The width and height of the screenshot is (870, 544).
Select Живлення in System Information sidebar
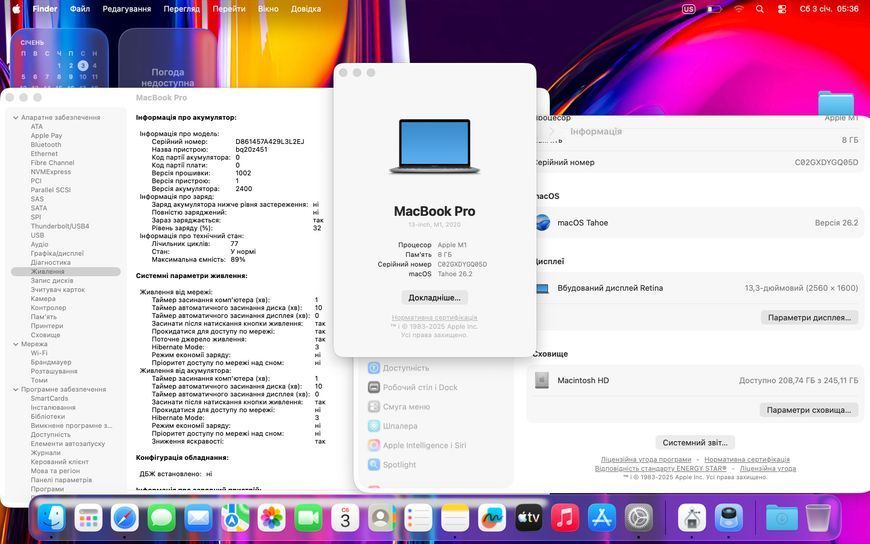point(65,271)
